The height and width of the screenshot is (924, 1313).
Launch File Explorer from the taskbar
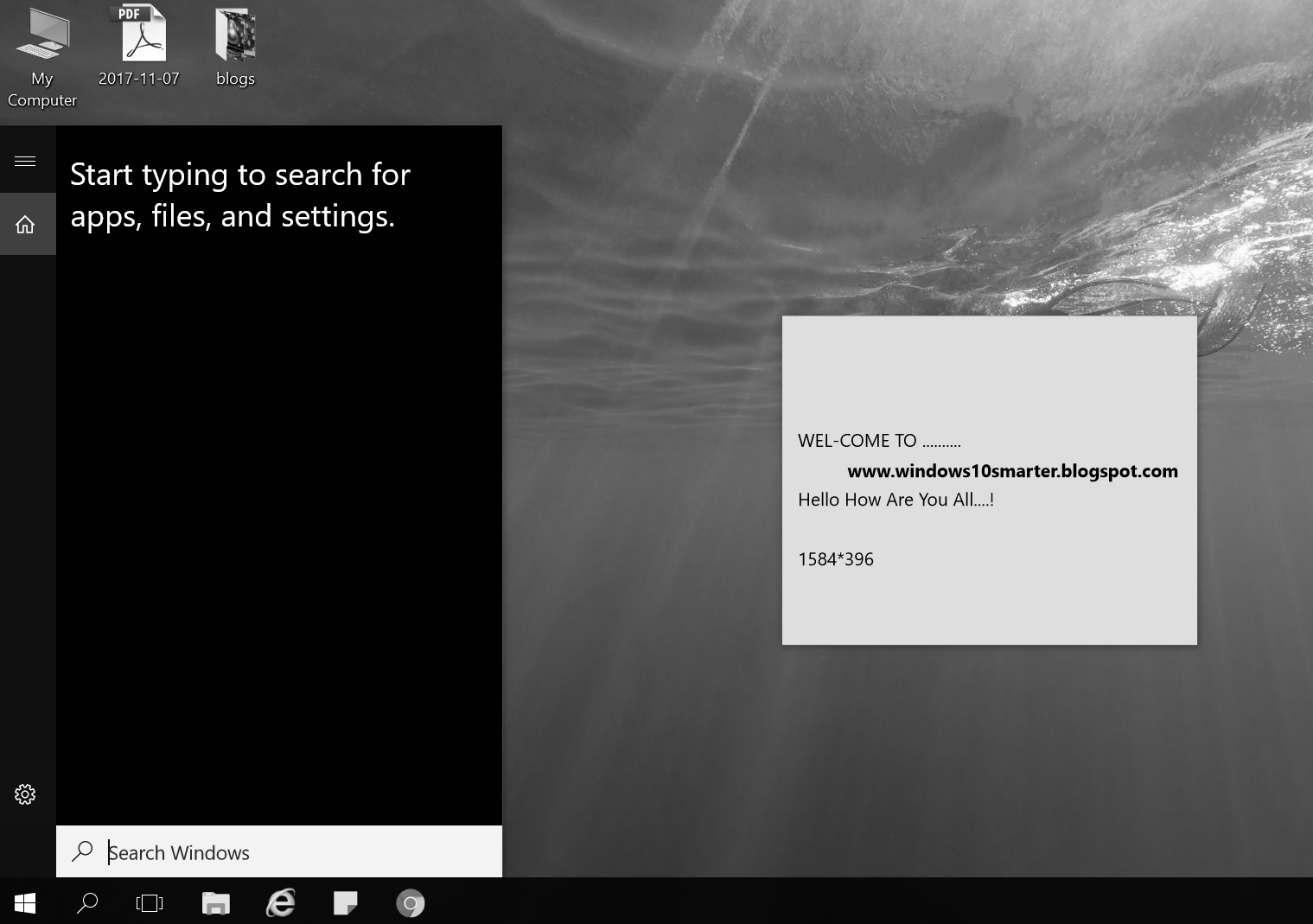click(x=214, y=902)
